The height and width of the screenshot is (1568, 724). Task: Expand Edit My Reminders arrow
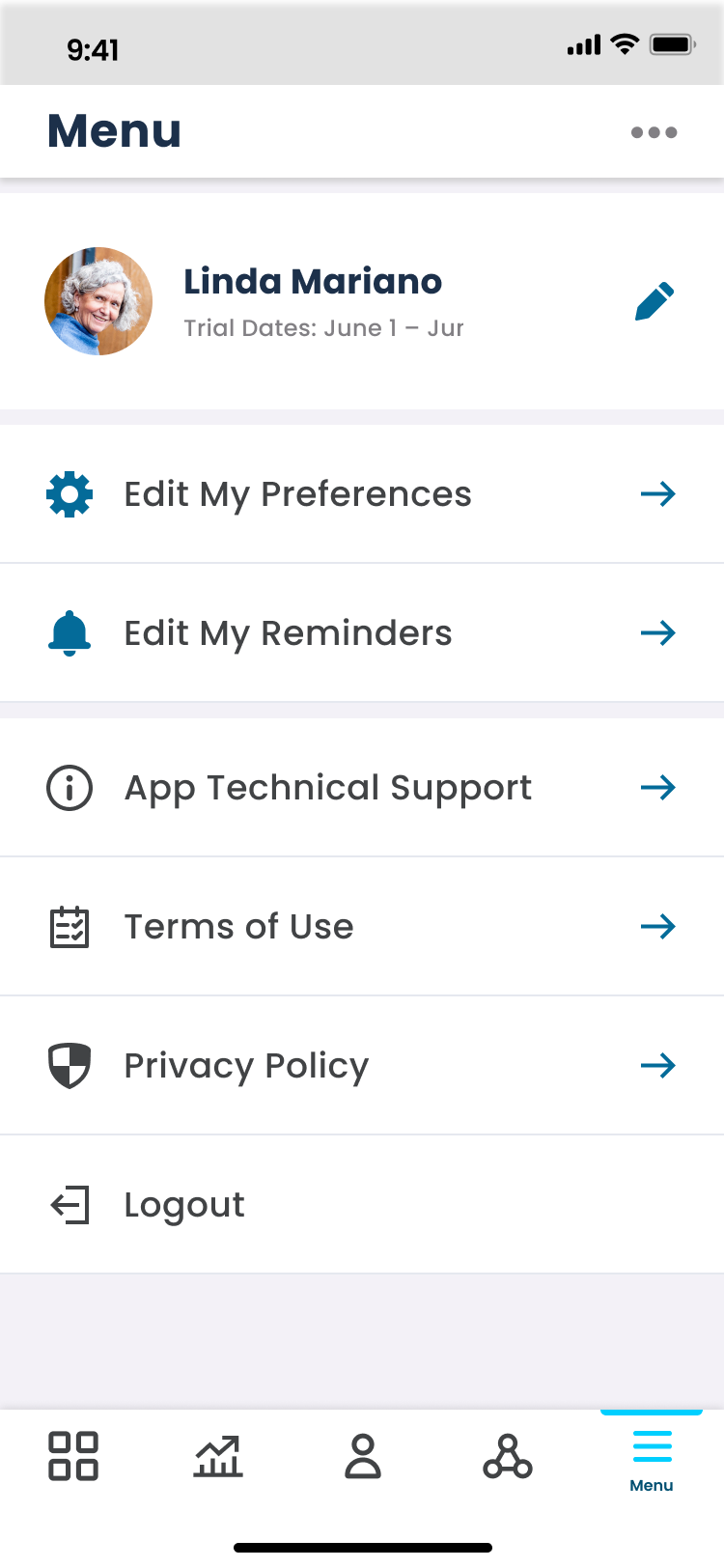click(x=658, y=633)
